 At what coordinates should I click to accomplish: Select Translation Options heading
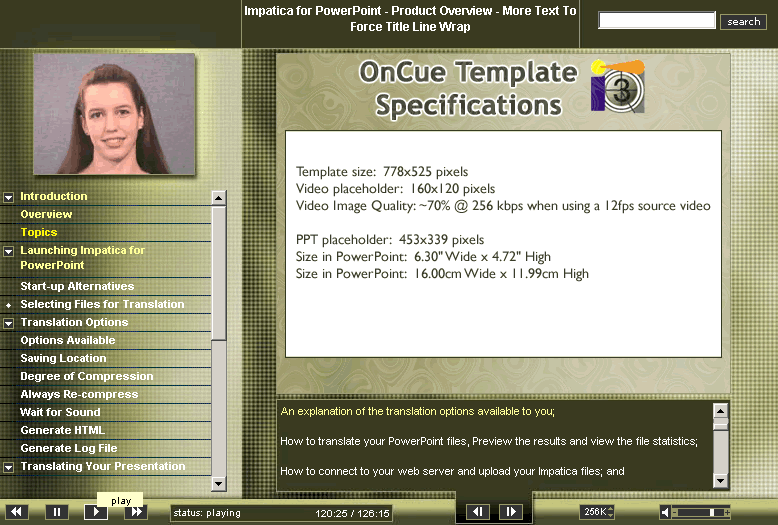(x=74, y=323)
